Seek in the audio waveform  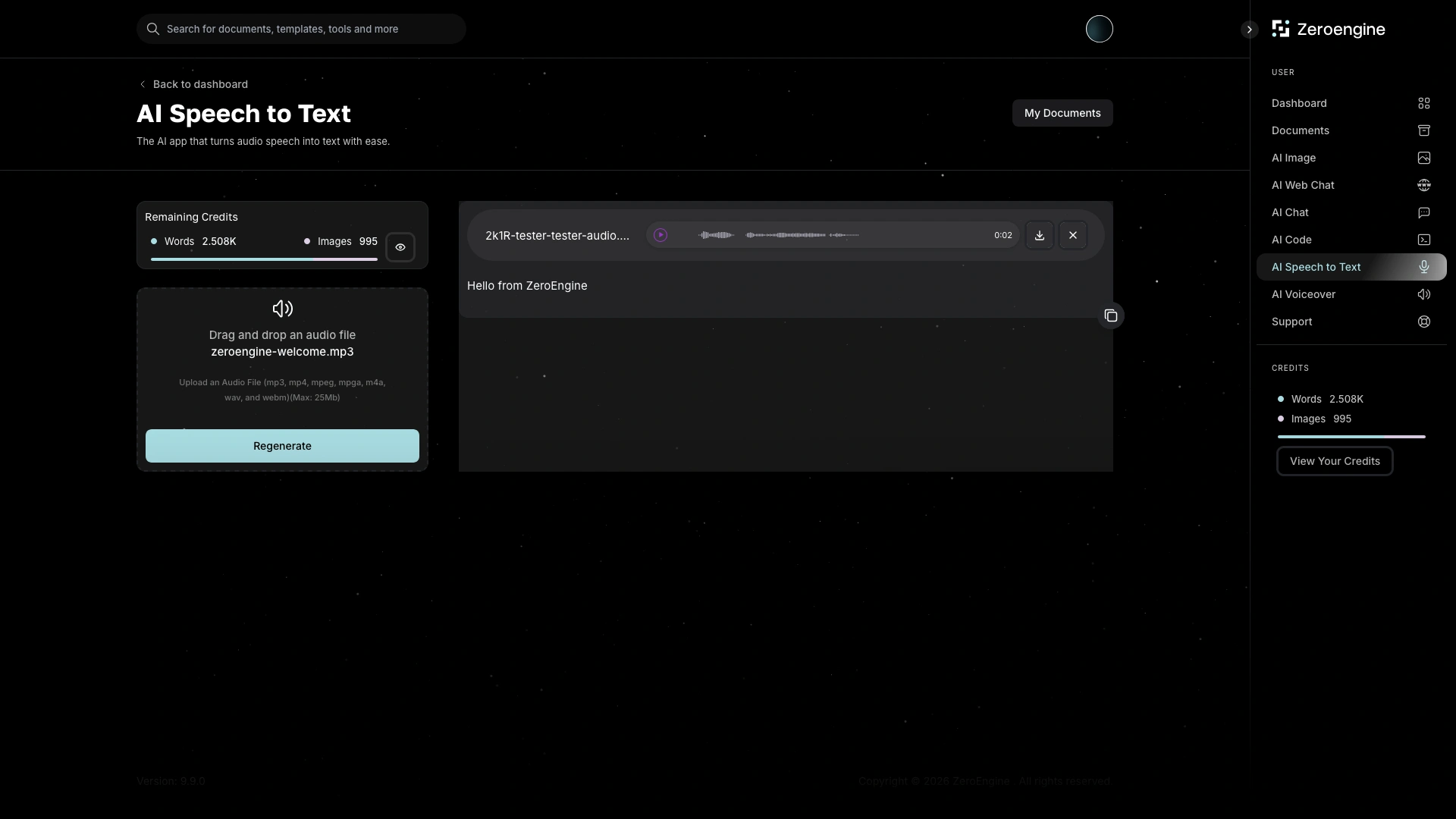[x=785, y=235]
